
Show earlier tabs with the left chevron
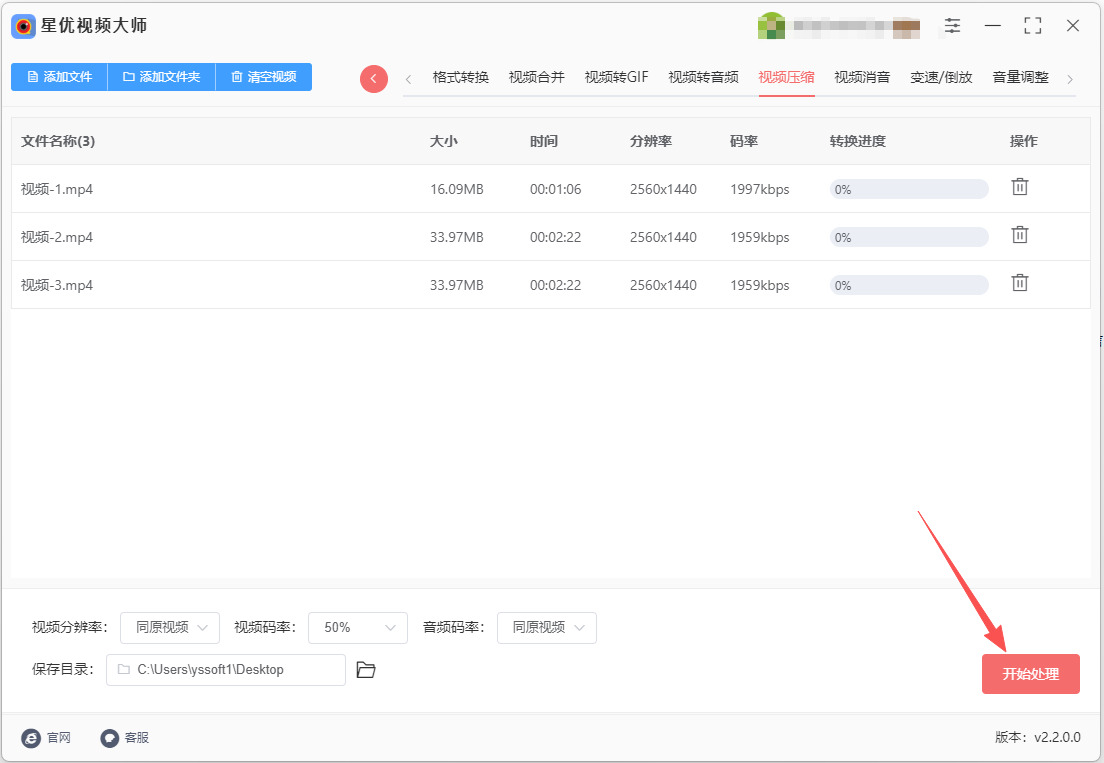(x=408, y=79)
